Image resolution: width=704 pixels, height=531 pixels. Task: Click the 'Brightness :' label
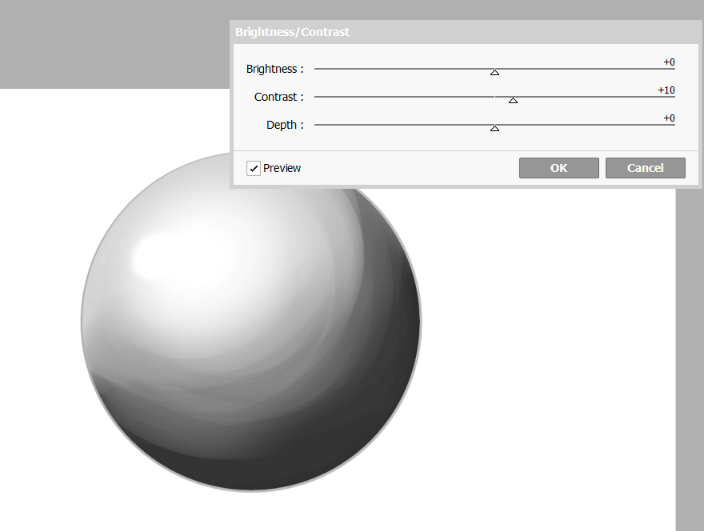click(x=275, y=69)
